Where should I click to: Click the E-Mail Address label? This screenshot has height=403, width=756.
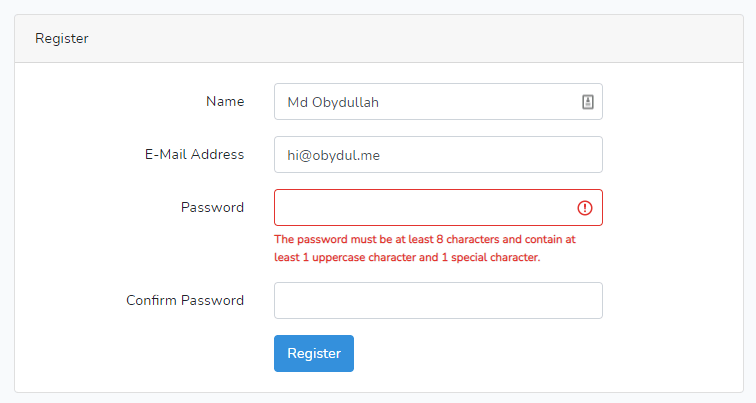194,155
